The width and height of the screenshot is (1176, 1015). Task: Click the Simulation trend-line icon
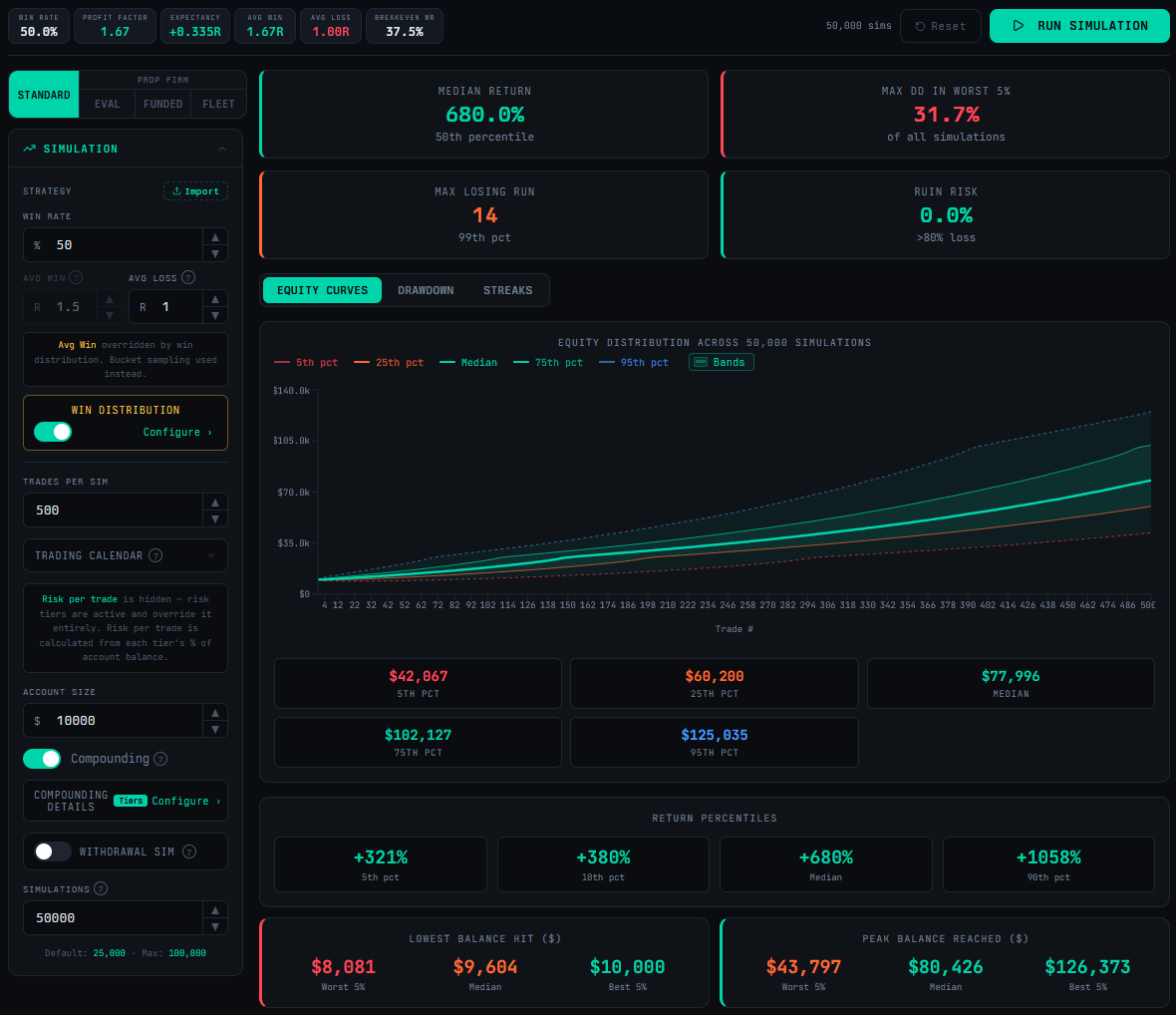[29, 149]
